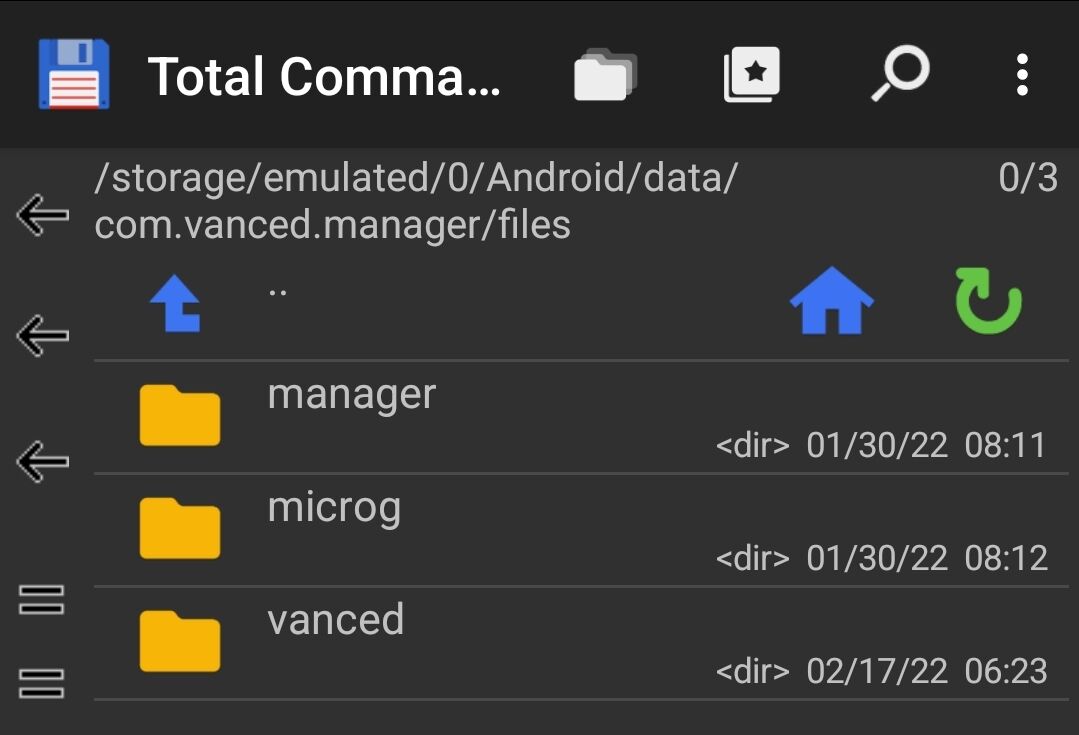Tap the lowest double-bar button in the left sidebar
The height and width of the screenshot is (735, 1079).
pos(41,683)
